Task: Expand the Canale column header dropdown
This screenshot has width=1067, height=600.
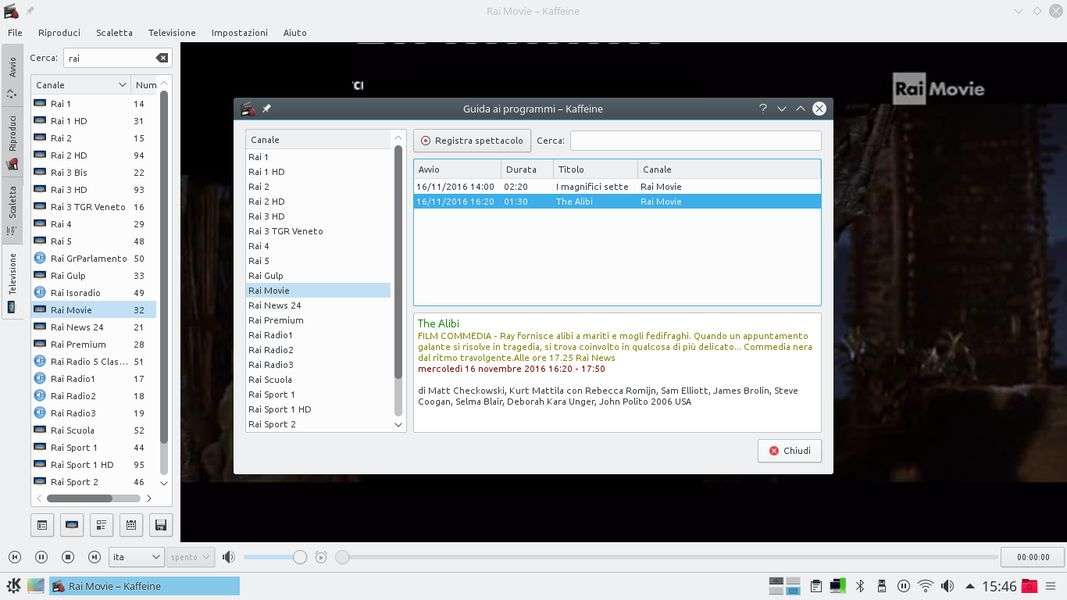Action: 122,85
